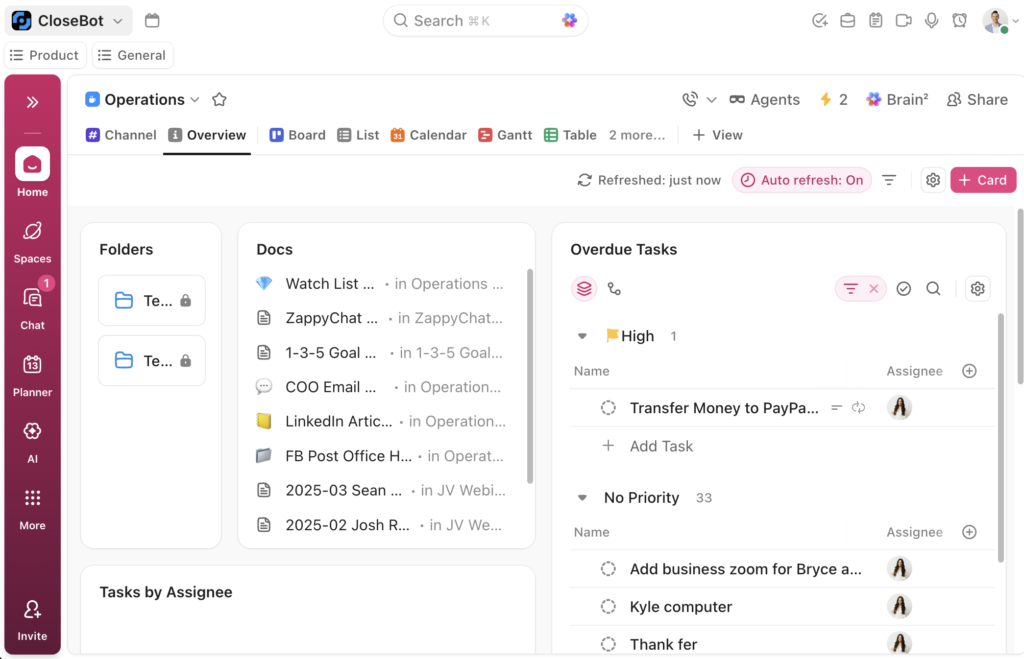Click the Invite people icon
The width and height of the screenshot is (1024, 659).
click(32, 620)
